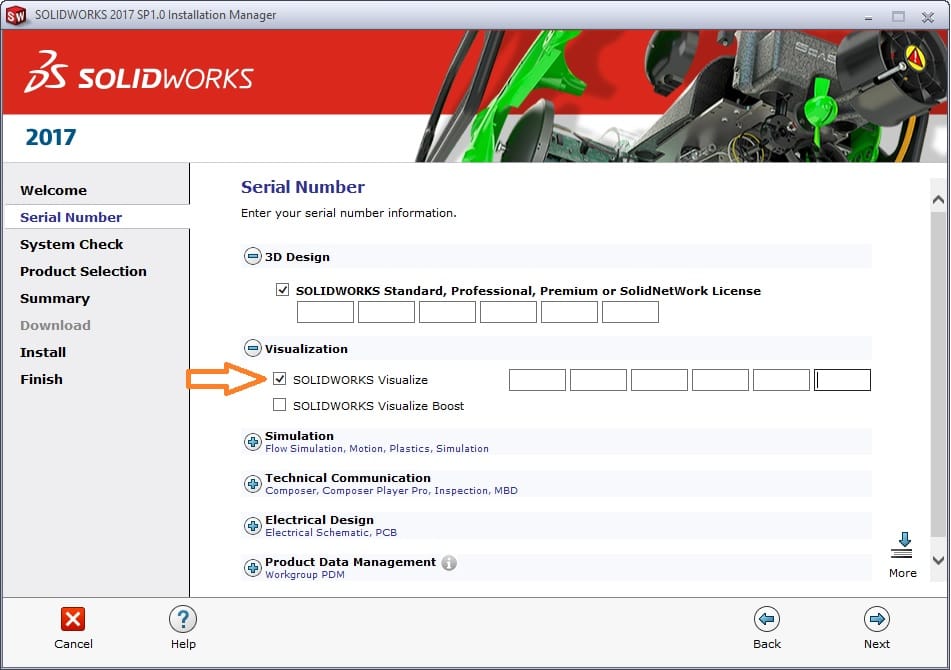The height and width of the screenshot is (670, 951).
Task: Click the SW app icon in title bar
Action: (17, 15)
